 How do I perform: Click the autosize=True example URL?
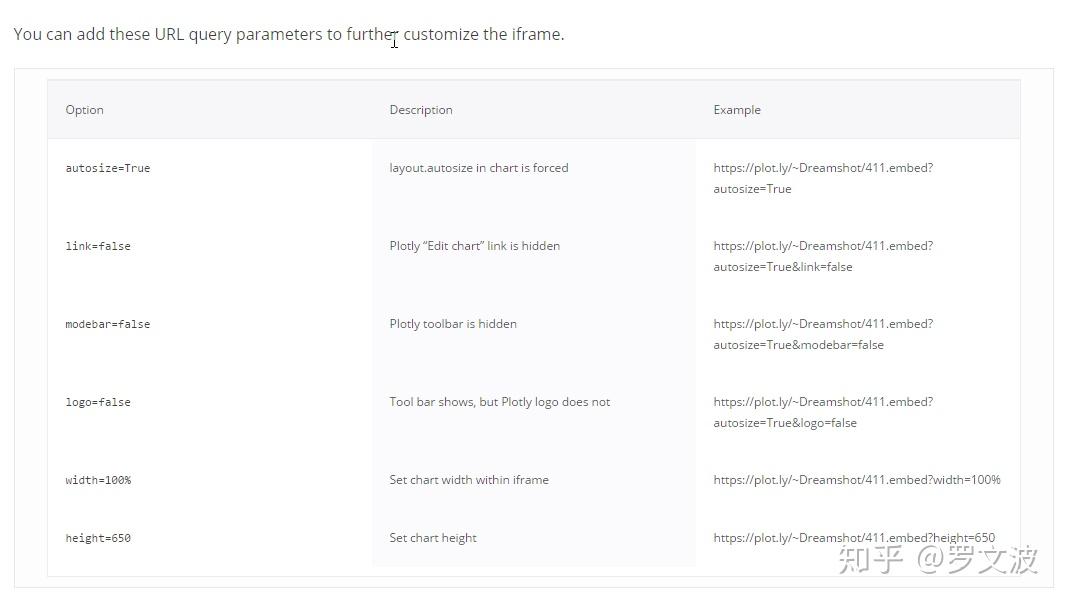tap(823, 178)
